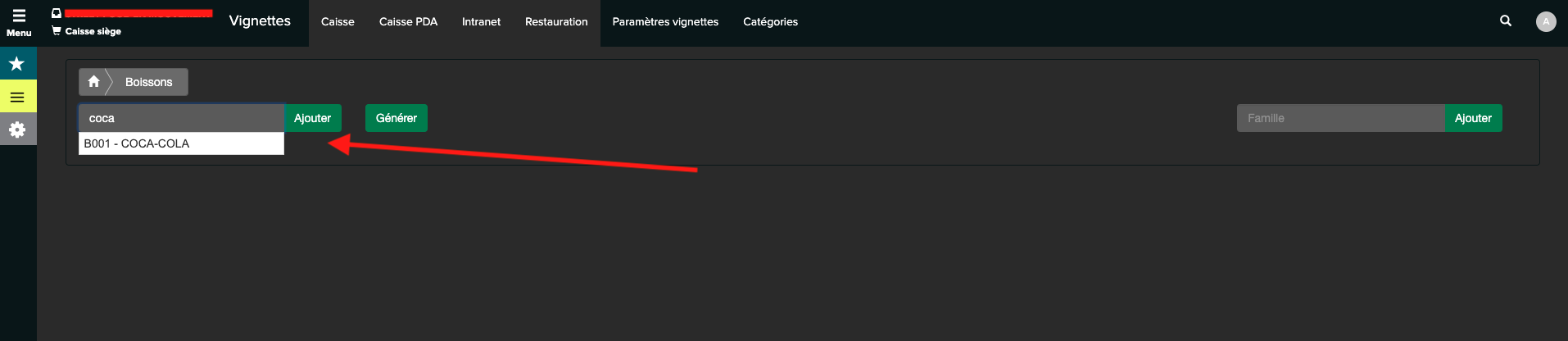Image resolution: width=1568 pixels, height=341 pixels.
Task: Open the Restauration tab
Action: coord(556,22)
